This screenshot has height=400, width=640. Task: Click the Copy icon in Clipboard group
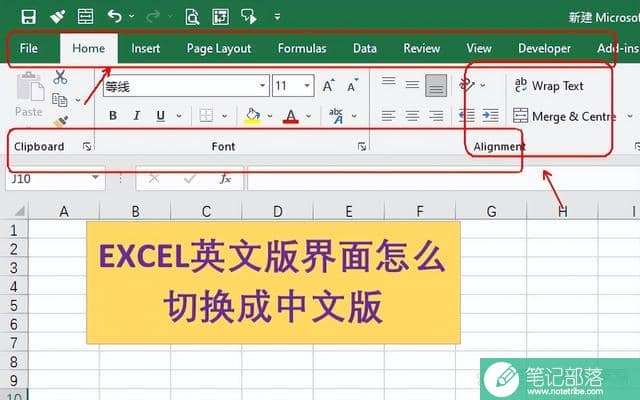pos(60,100)
